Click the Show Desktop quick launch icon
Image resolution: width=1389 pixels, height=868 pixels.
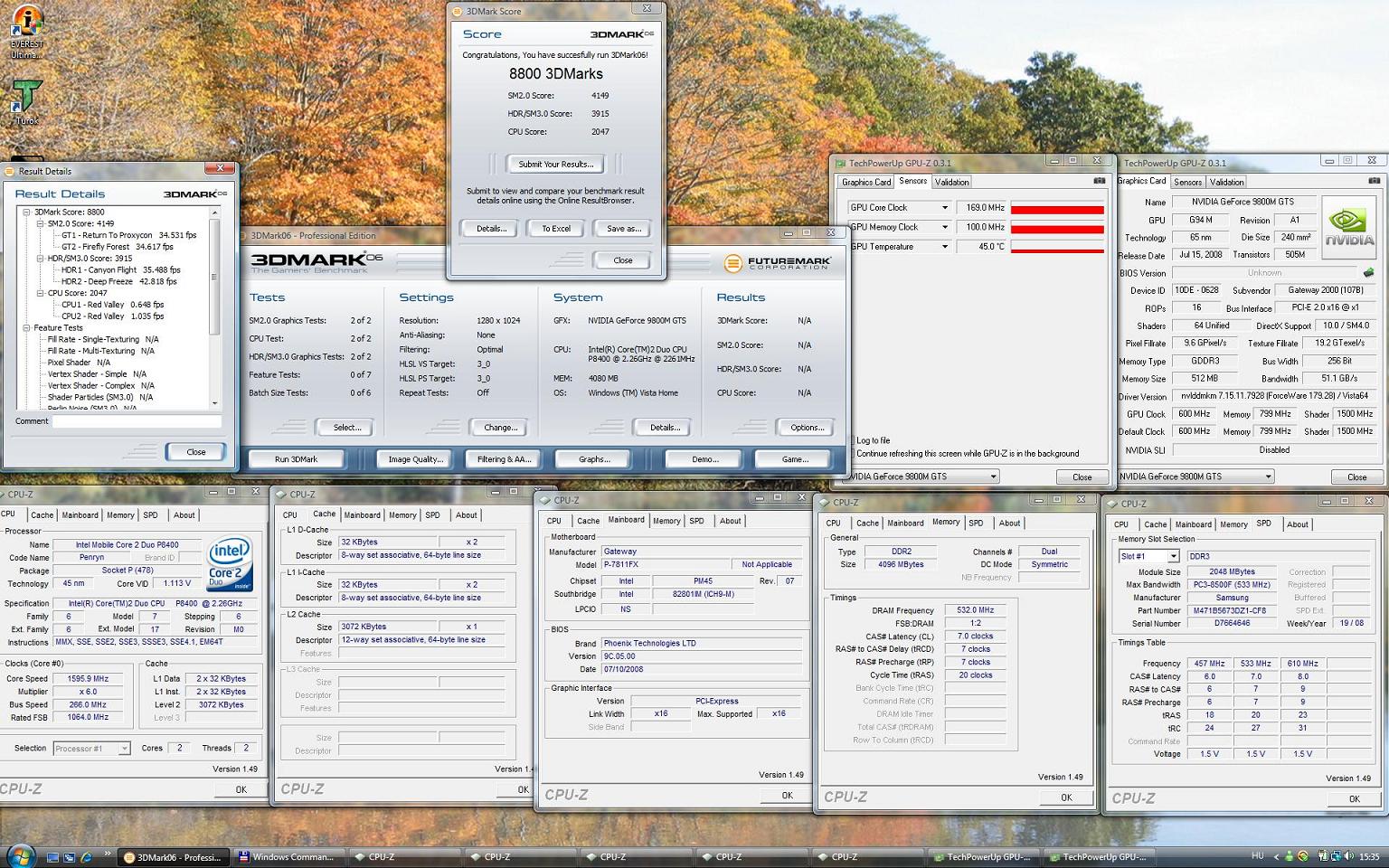click(53, 857)
